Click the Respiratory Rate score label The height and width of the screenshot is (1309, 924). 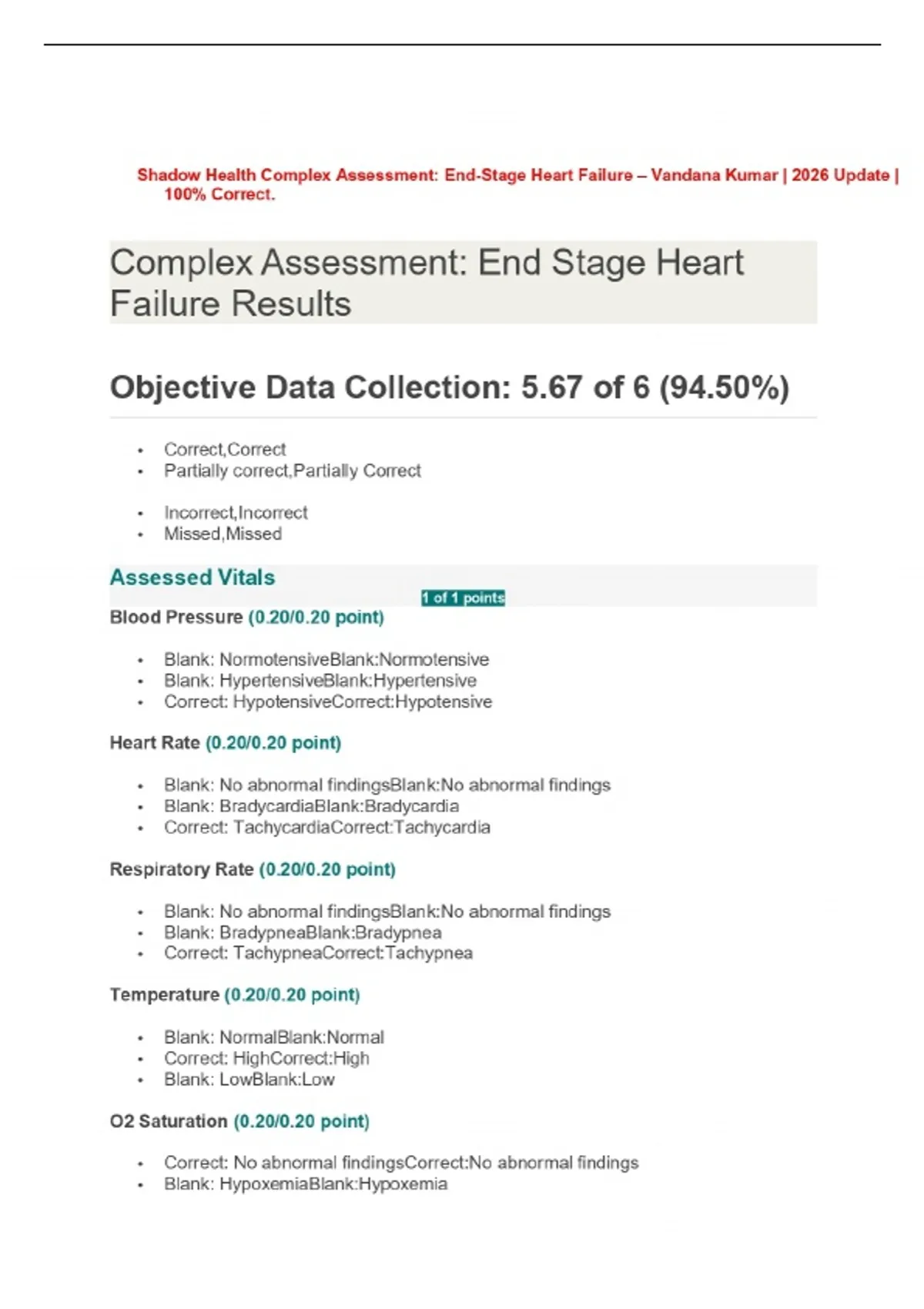pyautogui.click(x=253, y=869)
